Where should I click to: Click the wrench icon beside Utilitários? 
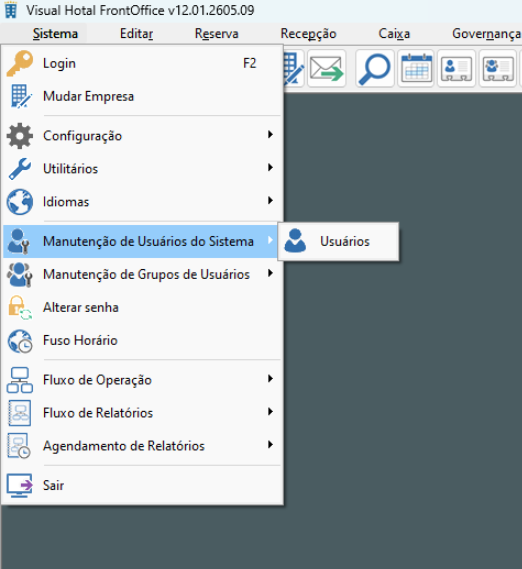[x=20, y=169]
